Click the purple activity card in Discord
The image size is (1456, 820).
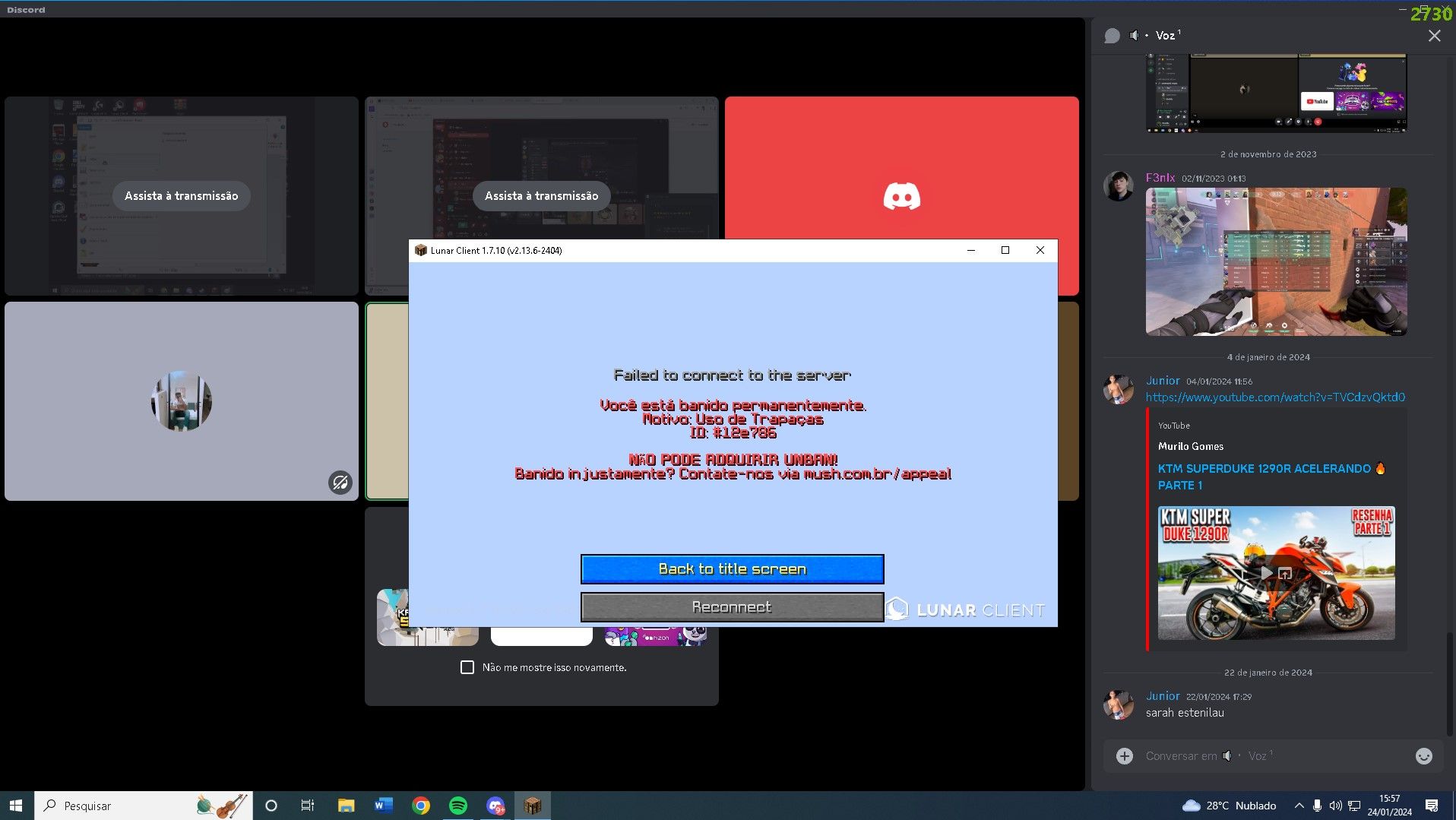click(x=655, y=636)
